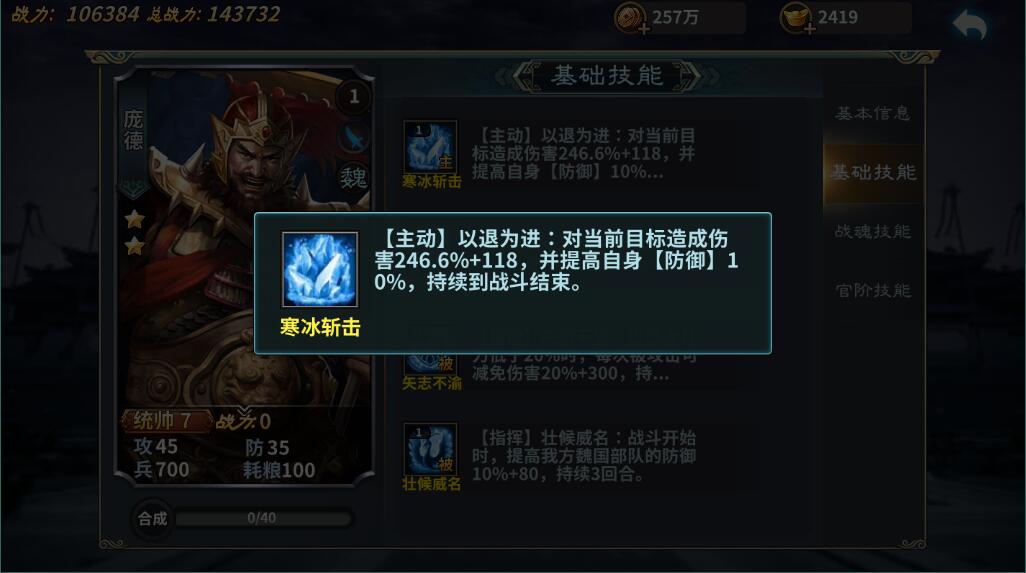
Task: Tap the cavalry troop type icon on card
Action: click(354, 137)
